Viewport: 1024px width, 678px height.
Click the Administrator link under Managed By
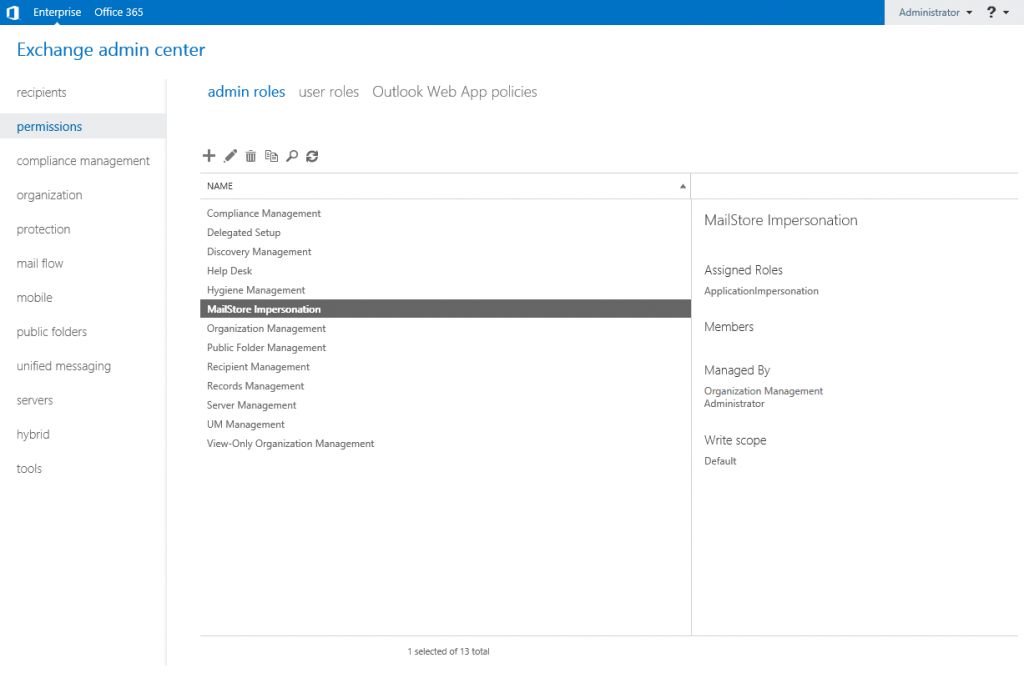click(x=734, y=403)
